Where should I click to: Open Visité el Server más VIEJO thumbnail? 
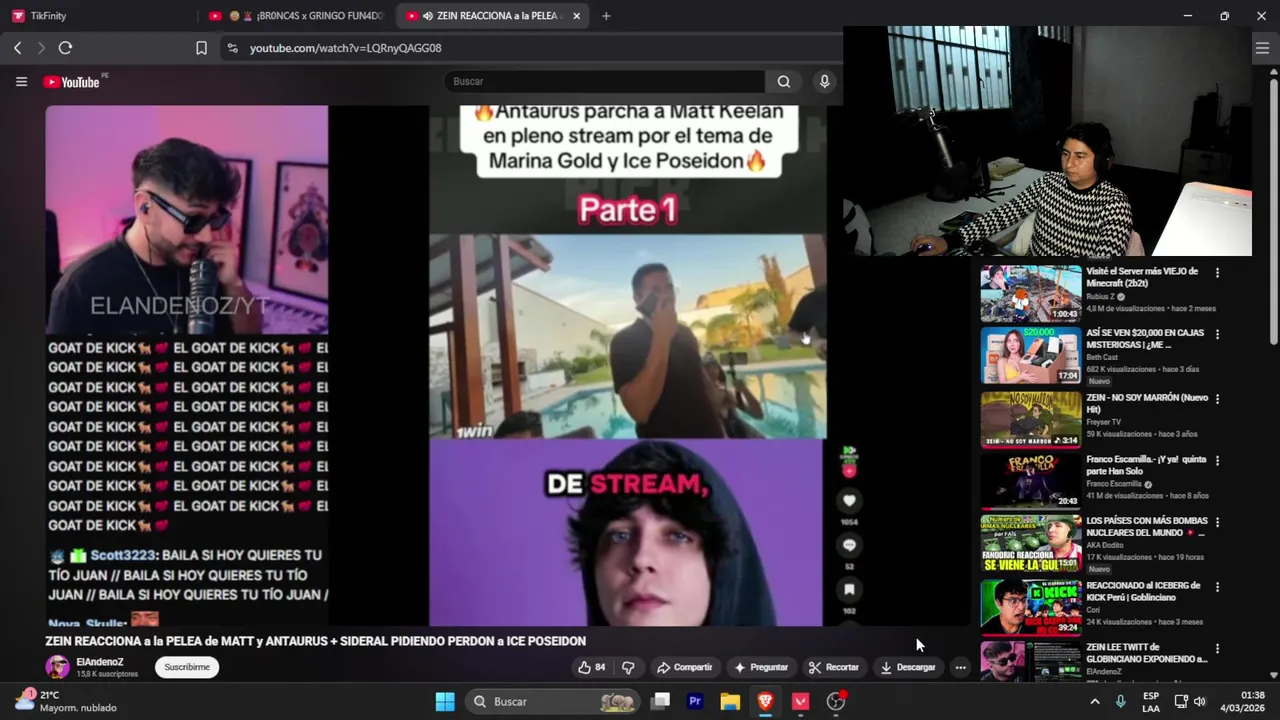pyautogui.click(x=1030, y=293)
